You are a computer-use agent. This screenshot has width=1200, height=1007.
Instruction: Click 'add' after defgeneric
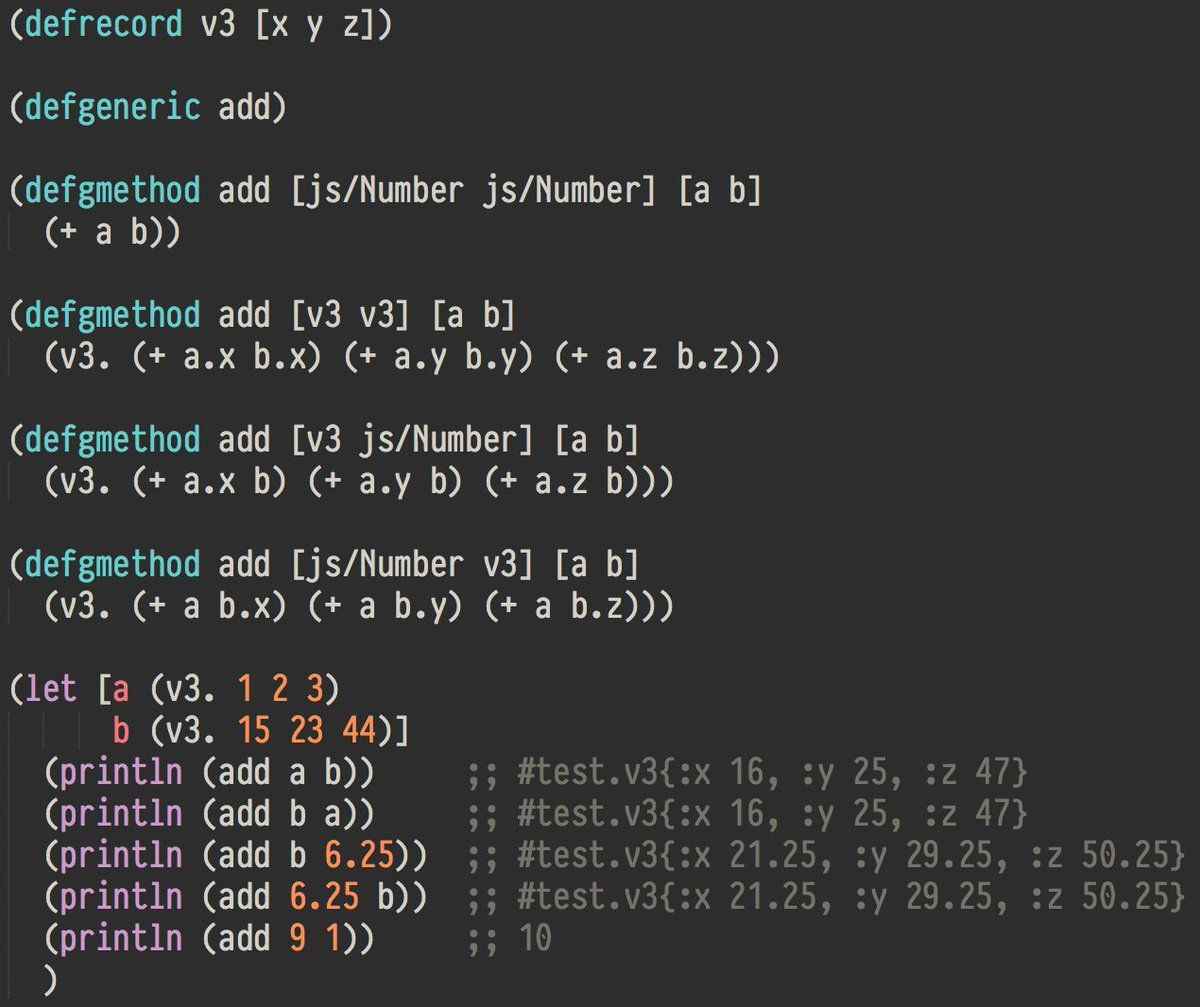point(244,105)
